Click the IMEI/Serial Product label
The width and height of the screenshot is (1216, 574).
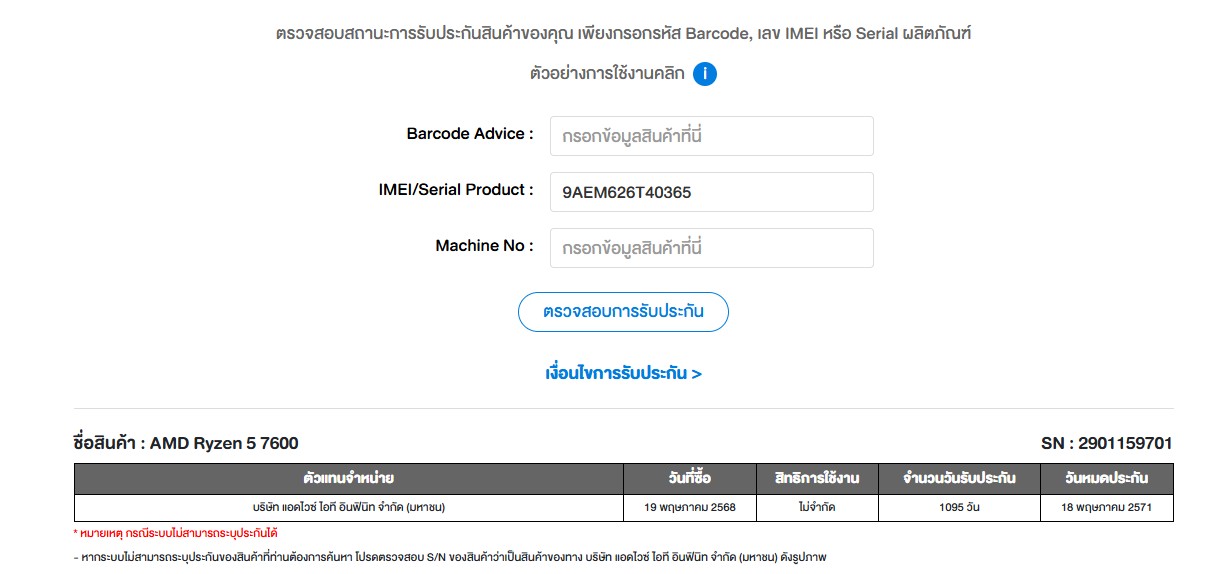(x=456, y=190)
